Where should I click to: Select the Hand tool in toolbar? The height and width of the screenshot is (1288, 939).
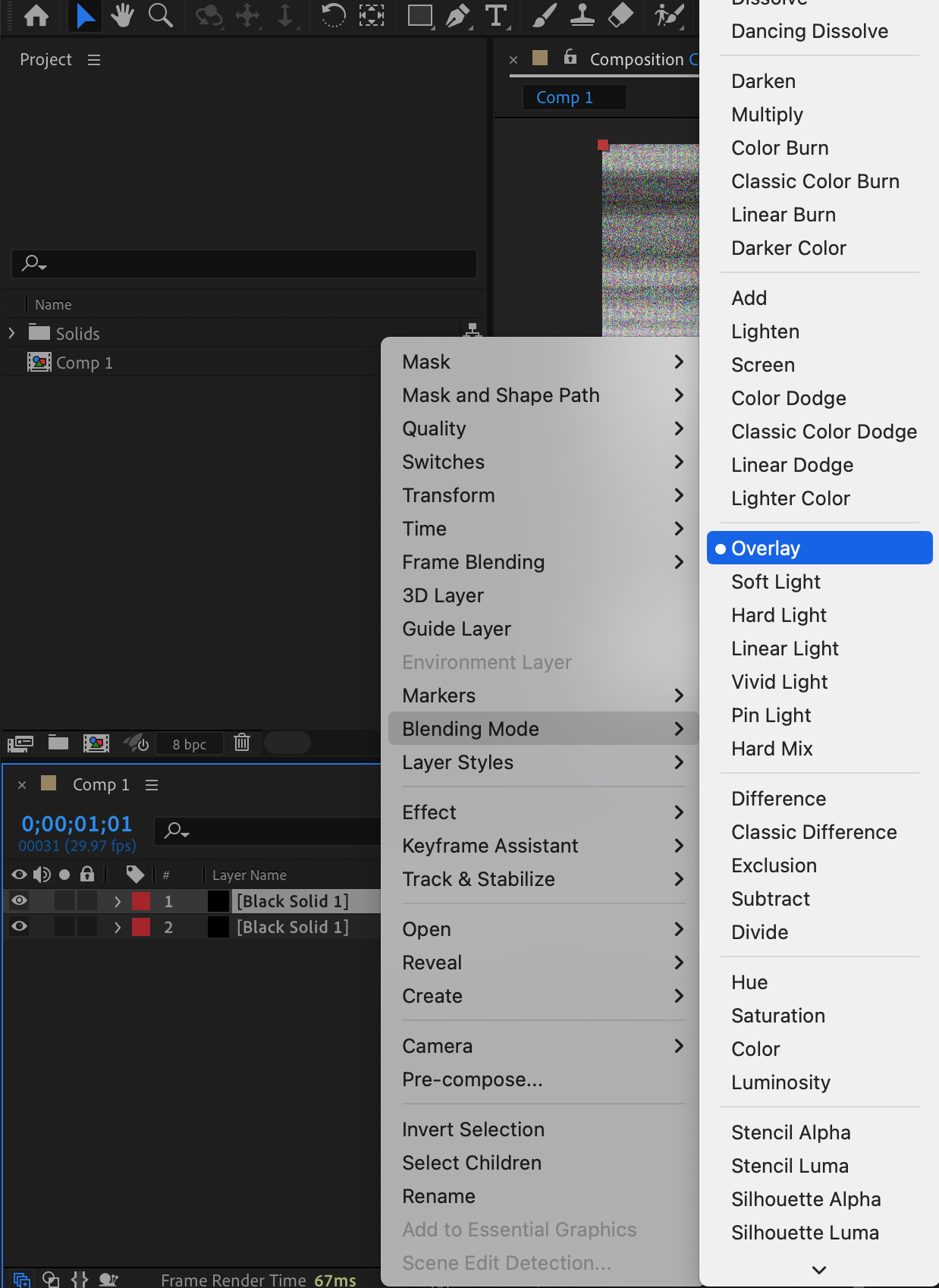point(121,15)
